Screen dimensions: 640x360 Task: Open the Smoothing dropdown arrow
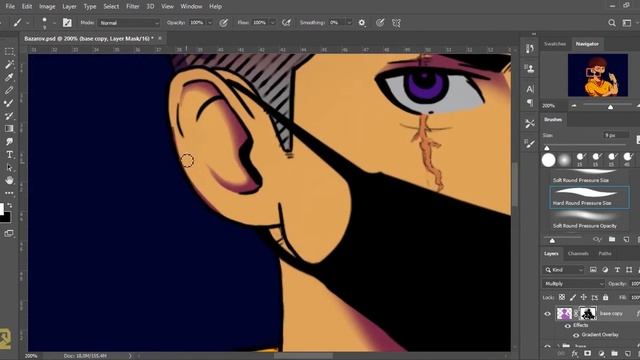(349, 23)
